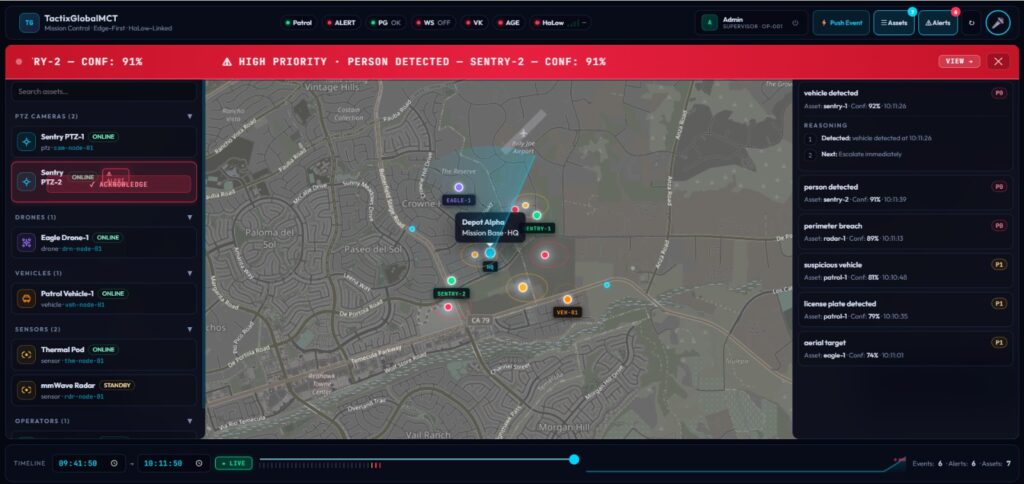
Task: Click the Patrol Vehicle-1 vehicle icon
Action: click(x=26, y=298)
